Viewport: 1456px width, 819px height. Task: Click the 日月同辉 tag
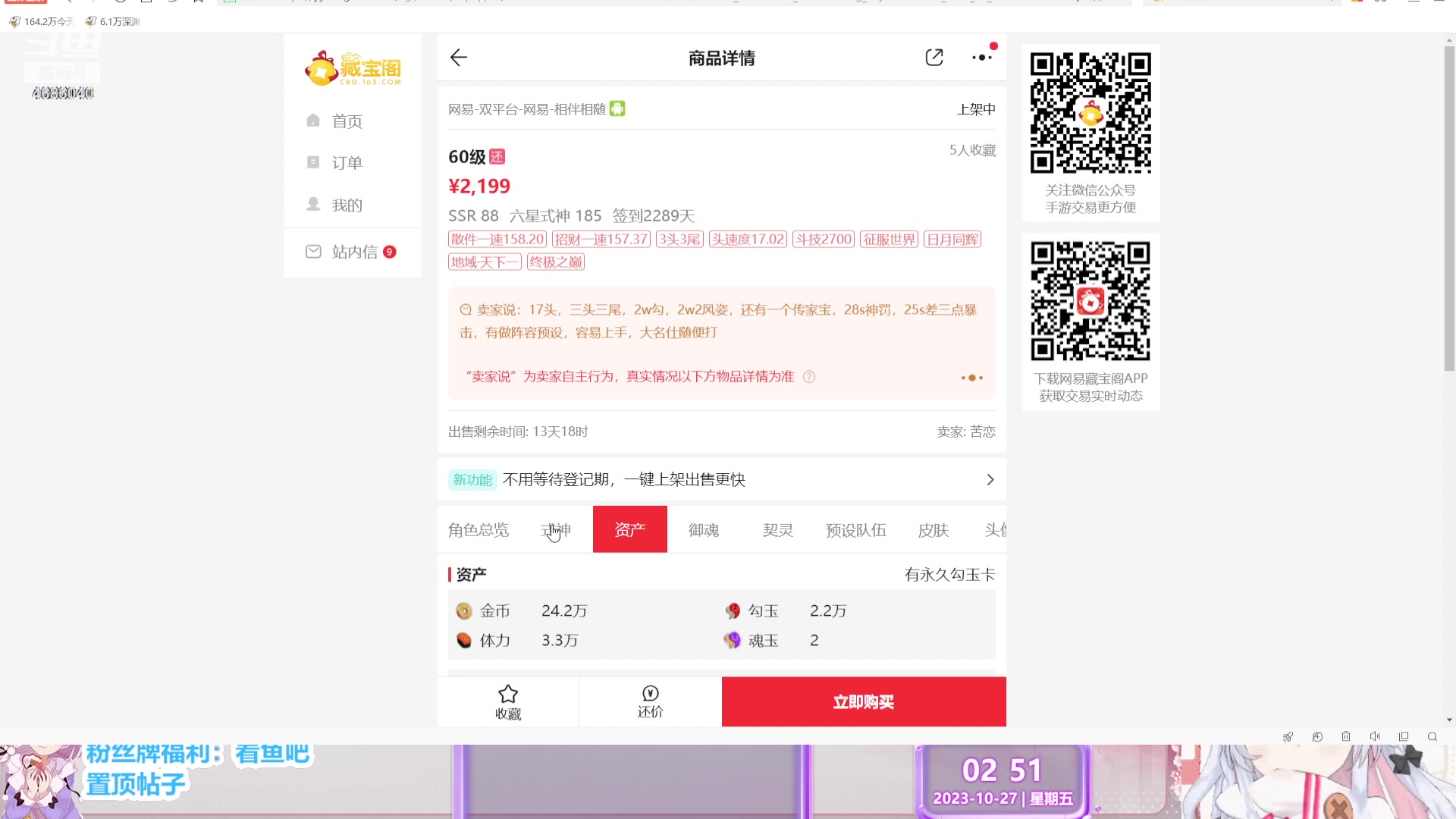point(953,240)
